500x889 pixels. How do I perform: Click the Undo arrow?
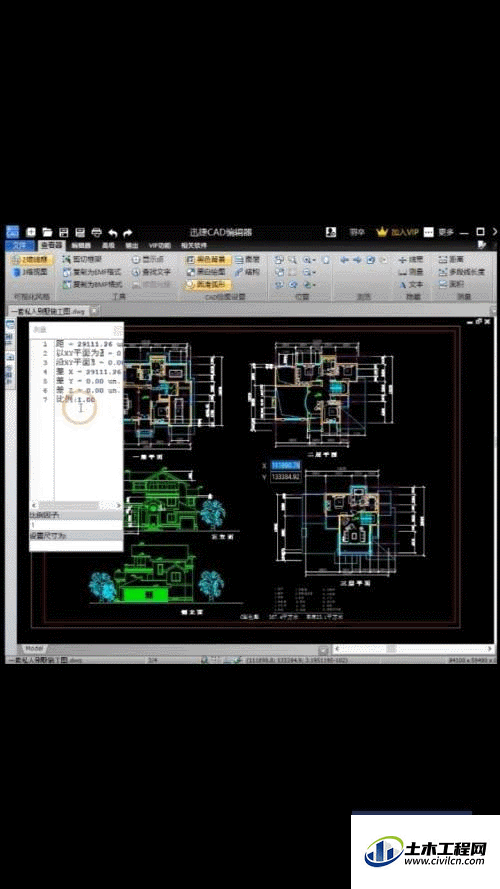click(x=113, y=232)
